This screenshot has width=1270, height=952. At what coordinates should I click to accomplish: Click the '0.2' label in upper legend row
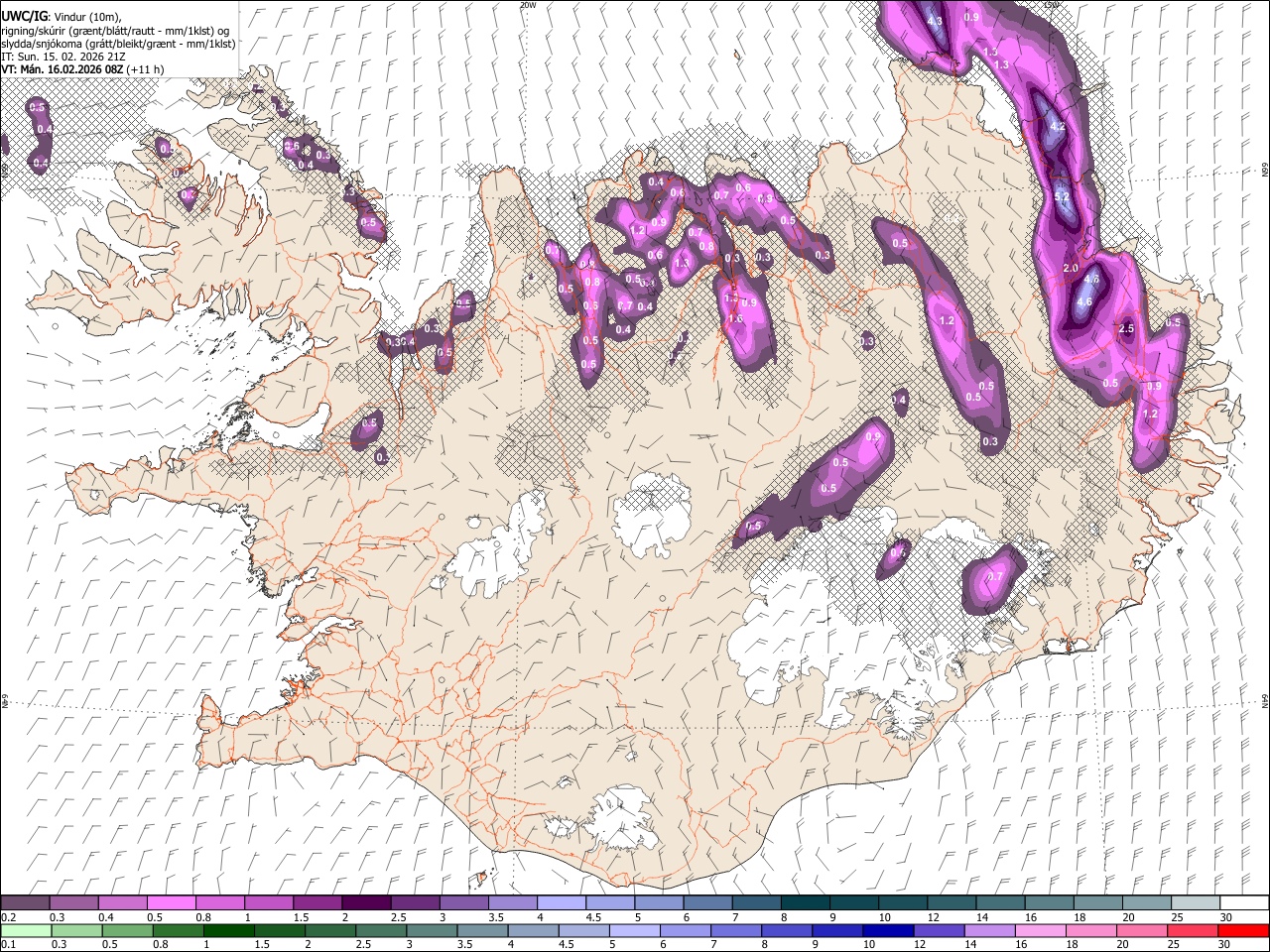click(x=8, y=917)
